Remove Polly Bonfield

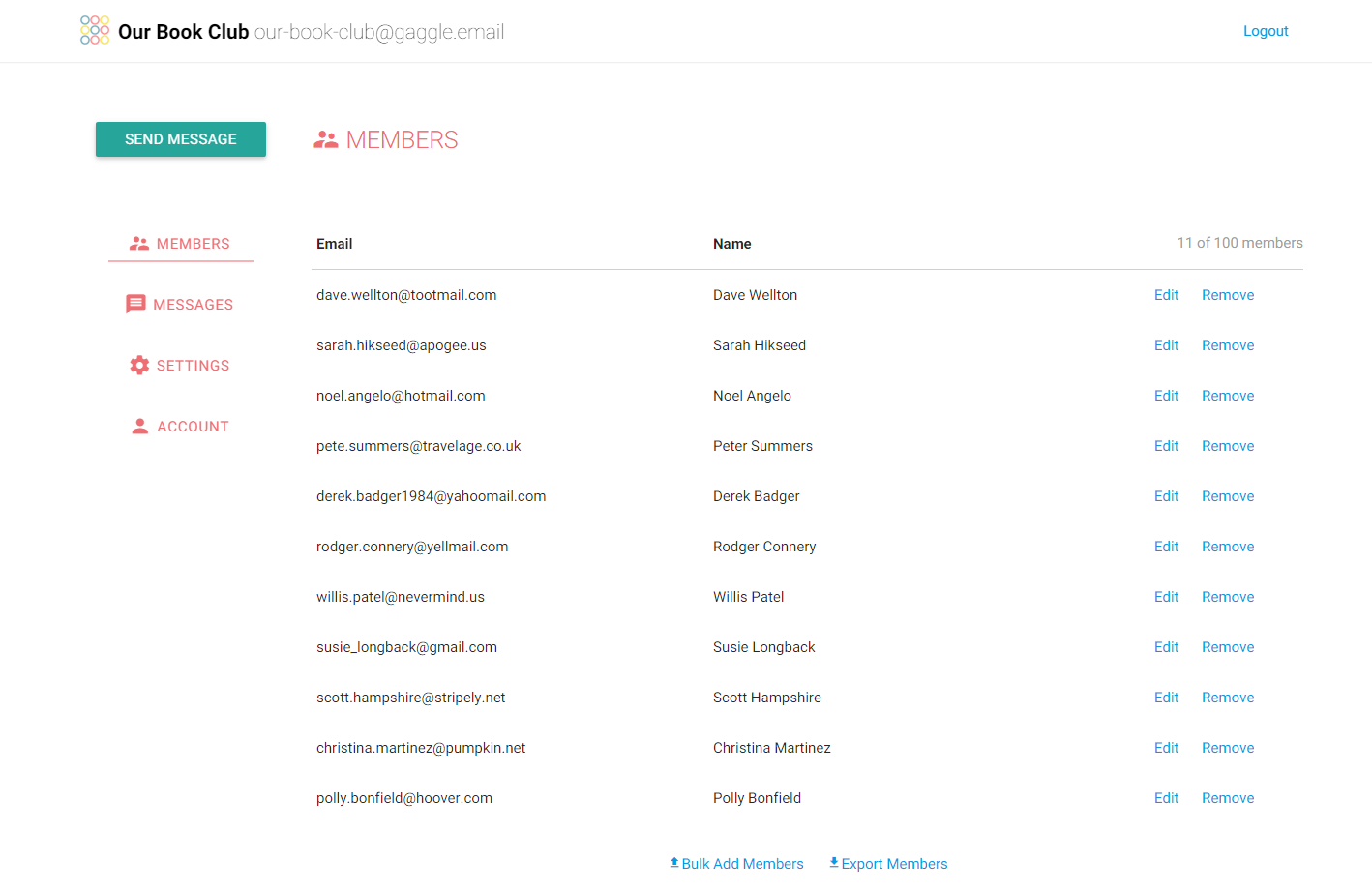pos(1228,798)
